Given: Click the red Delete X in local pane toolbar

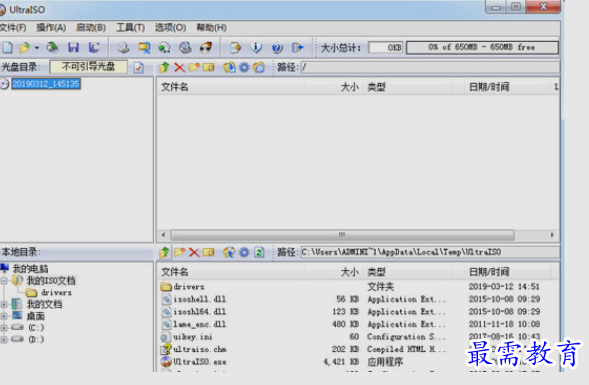Looking at the screenshot, I should [x=194, y=252].
